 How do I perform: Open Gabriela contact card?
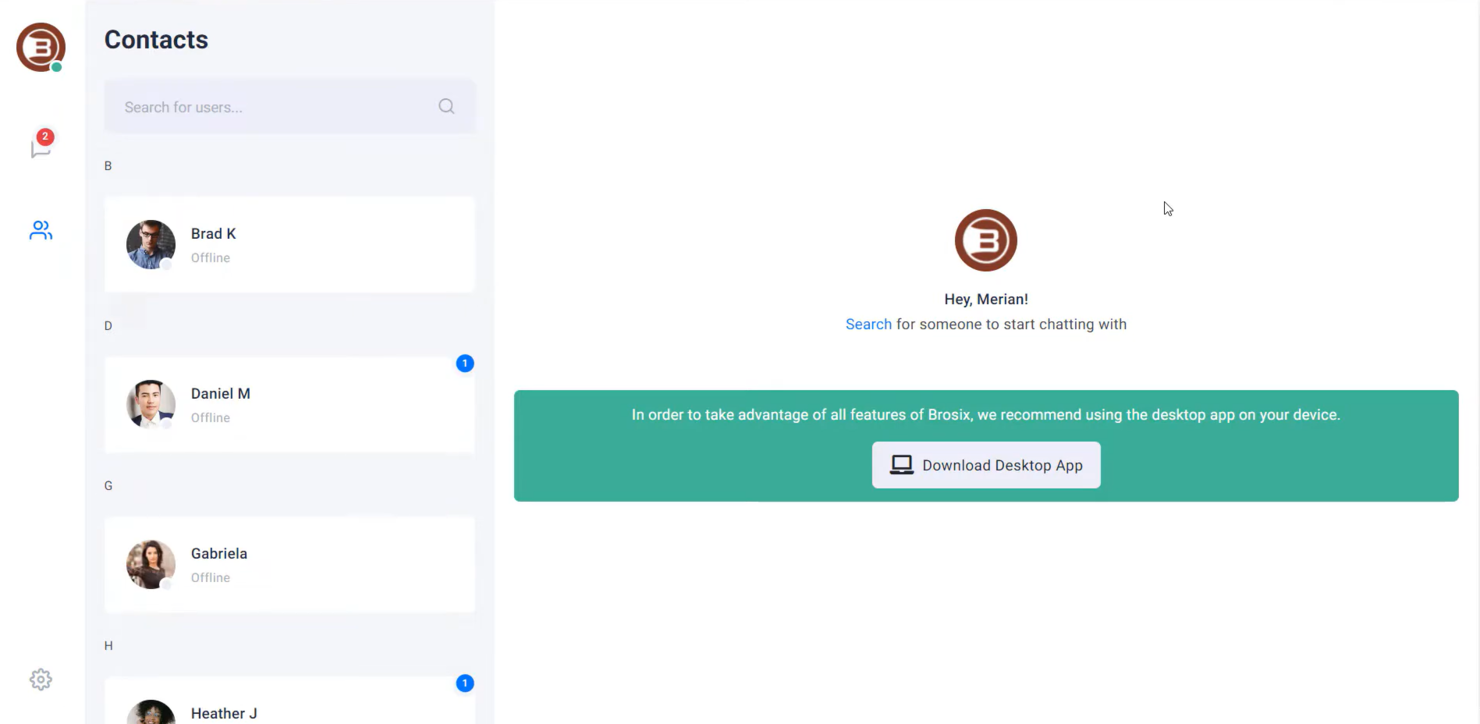[290, 565]
